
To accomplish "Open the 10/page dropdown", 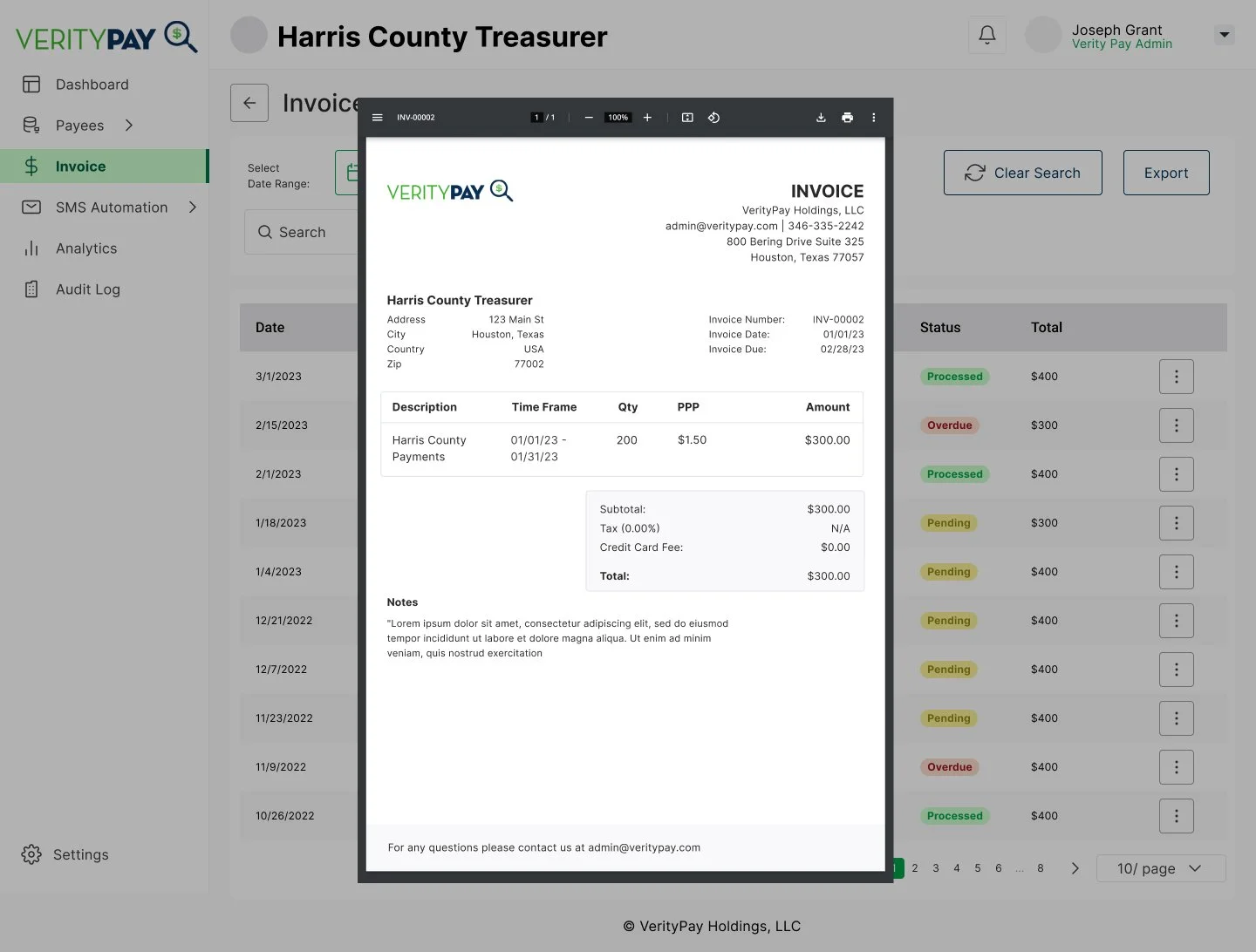I will 1161,868.
